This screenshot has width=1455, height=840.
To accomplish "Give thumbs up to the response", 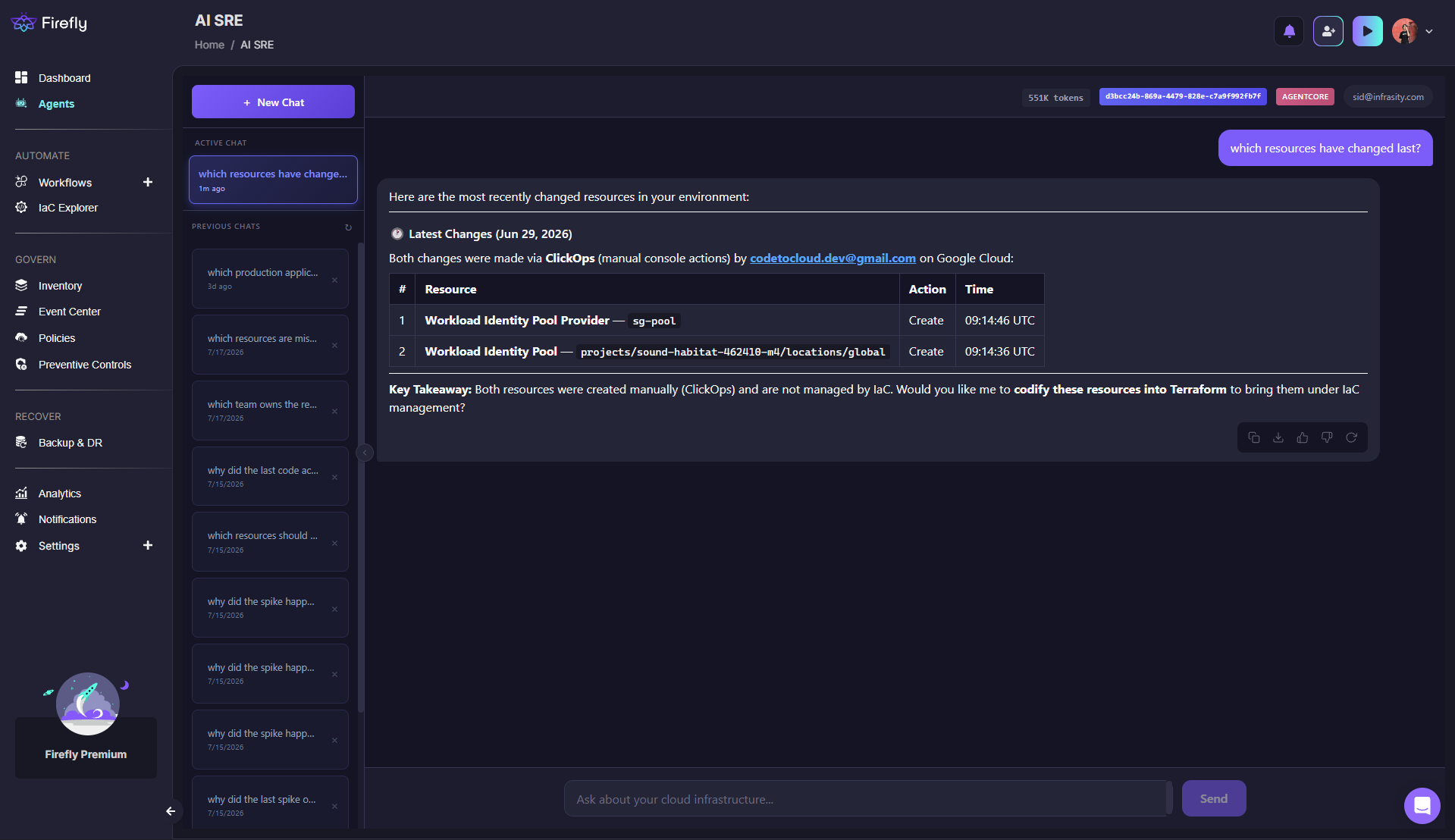I will click(x=1303, y=437).
